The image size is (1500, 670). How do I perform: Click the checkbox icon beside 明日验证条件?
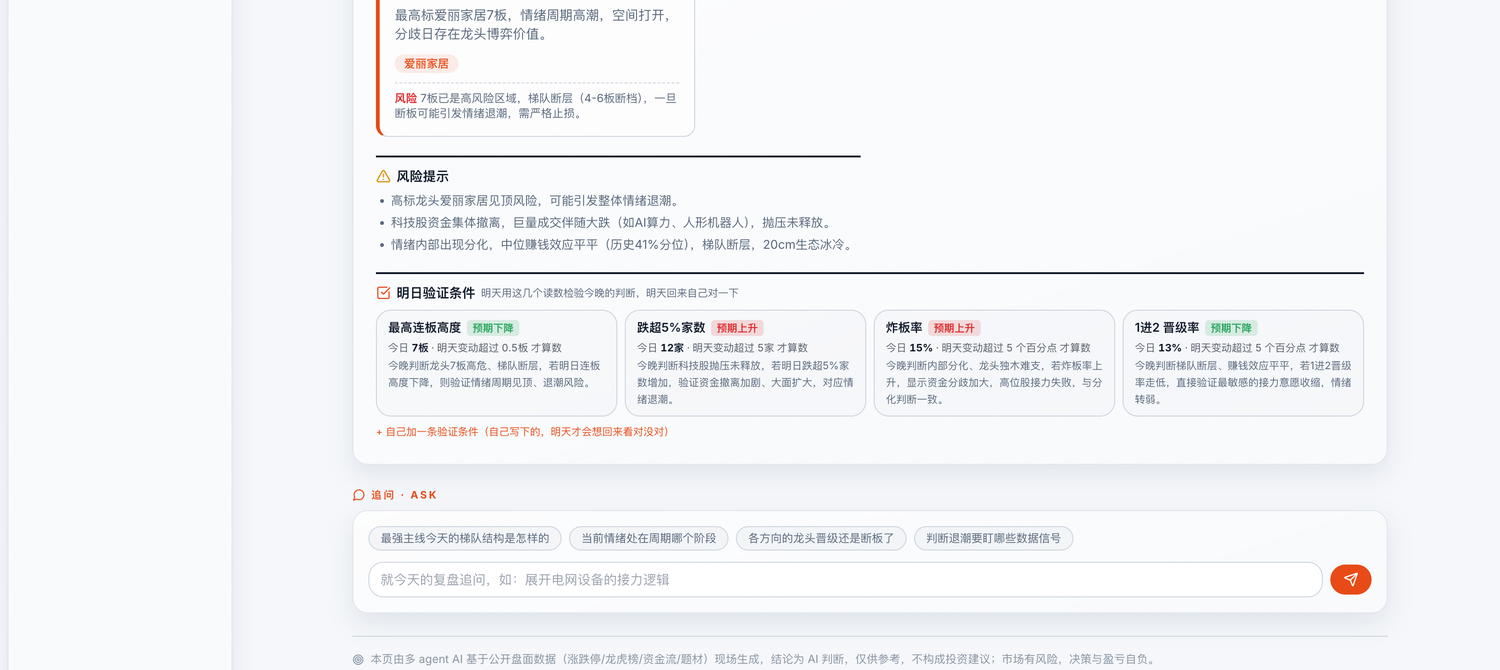(x=383, y=293)
